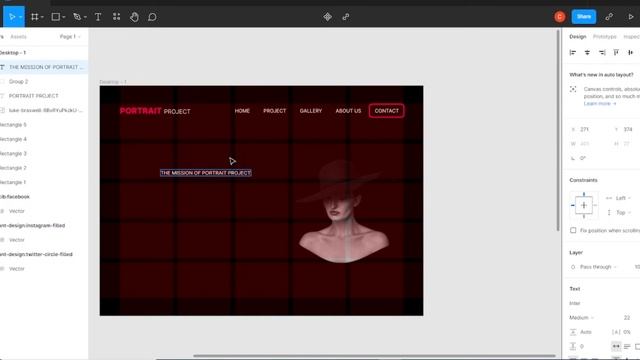This screenshot has width=640, height=360.
Task: Select the Desktop - 1 frame layer
Action: (x=43, y=53)
